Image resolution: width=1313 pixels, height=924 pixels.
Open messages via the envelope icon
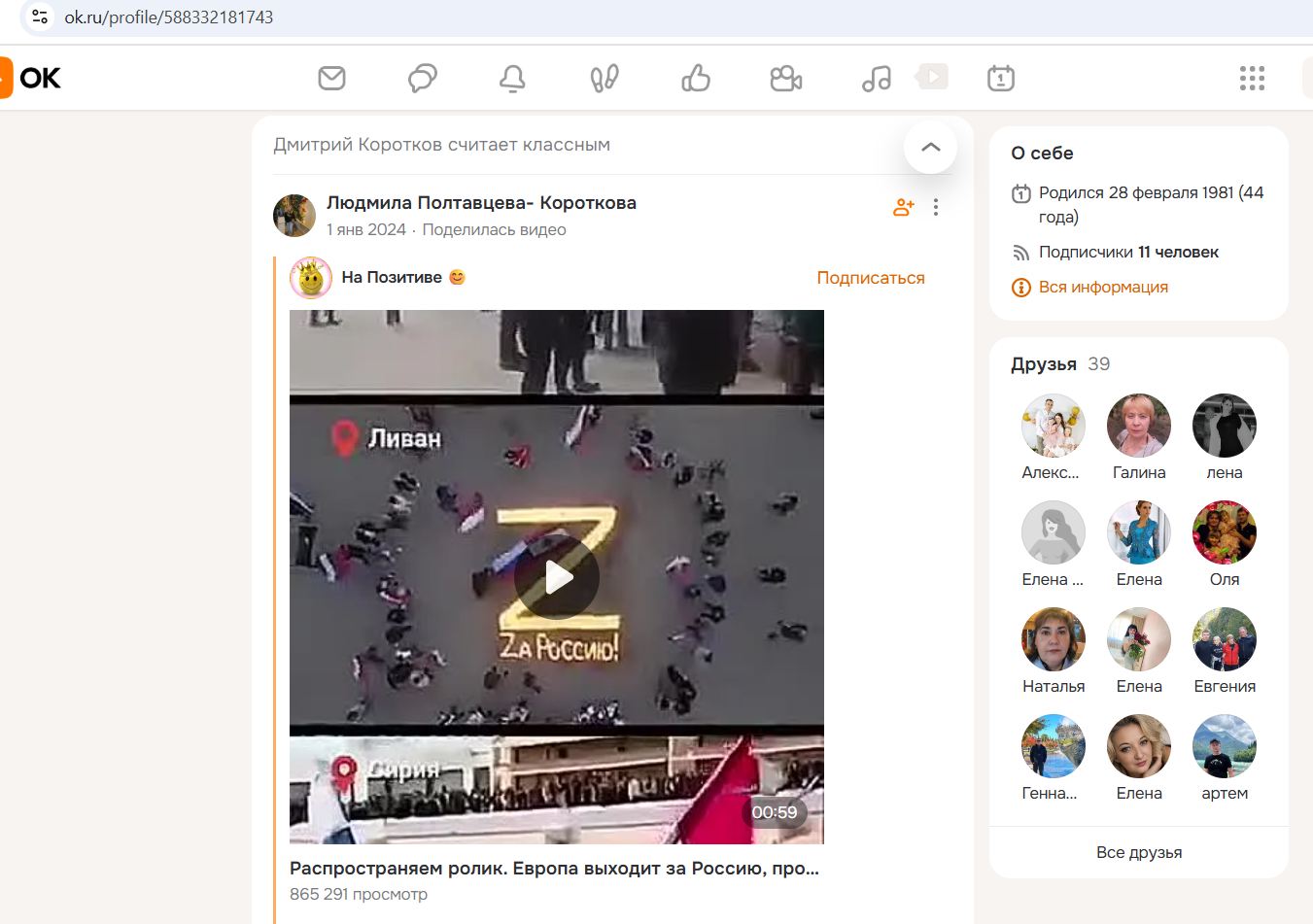coord(331,78)
